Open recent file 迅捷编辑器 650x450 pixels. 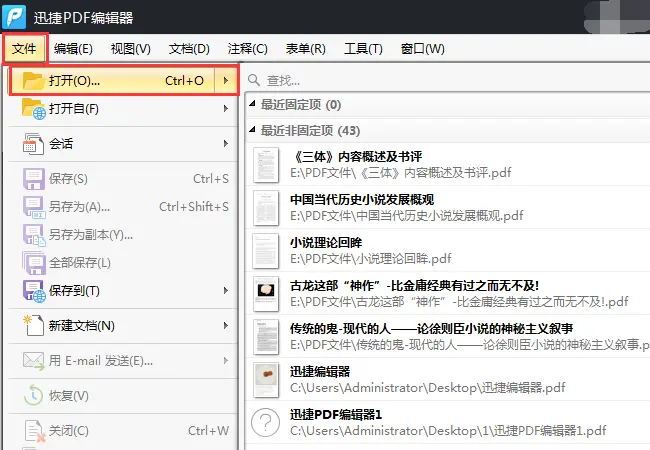tap(448, 380)
